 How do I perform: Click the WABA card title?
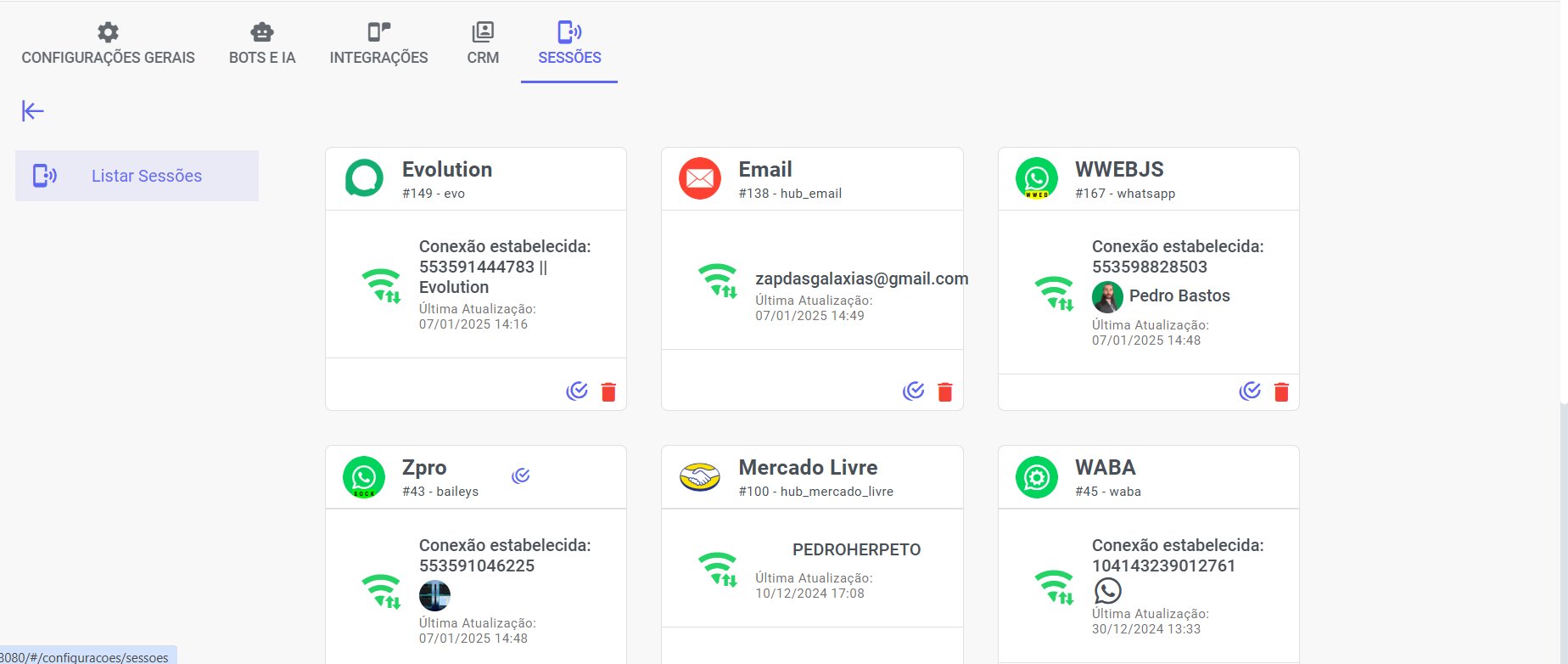click(1105, 468)
